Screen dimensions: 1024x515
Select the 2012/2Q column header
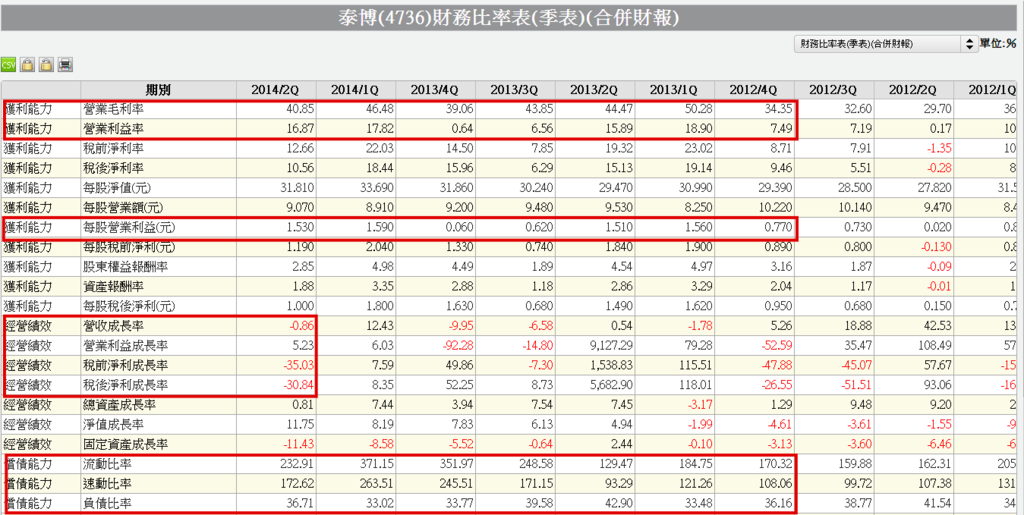coord(913,90)
